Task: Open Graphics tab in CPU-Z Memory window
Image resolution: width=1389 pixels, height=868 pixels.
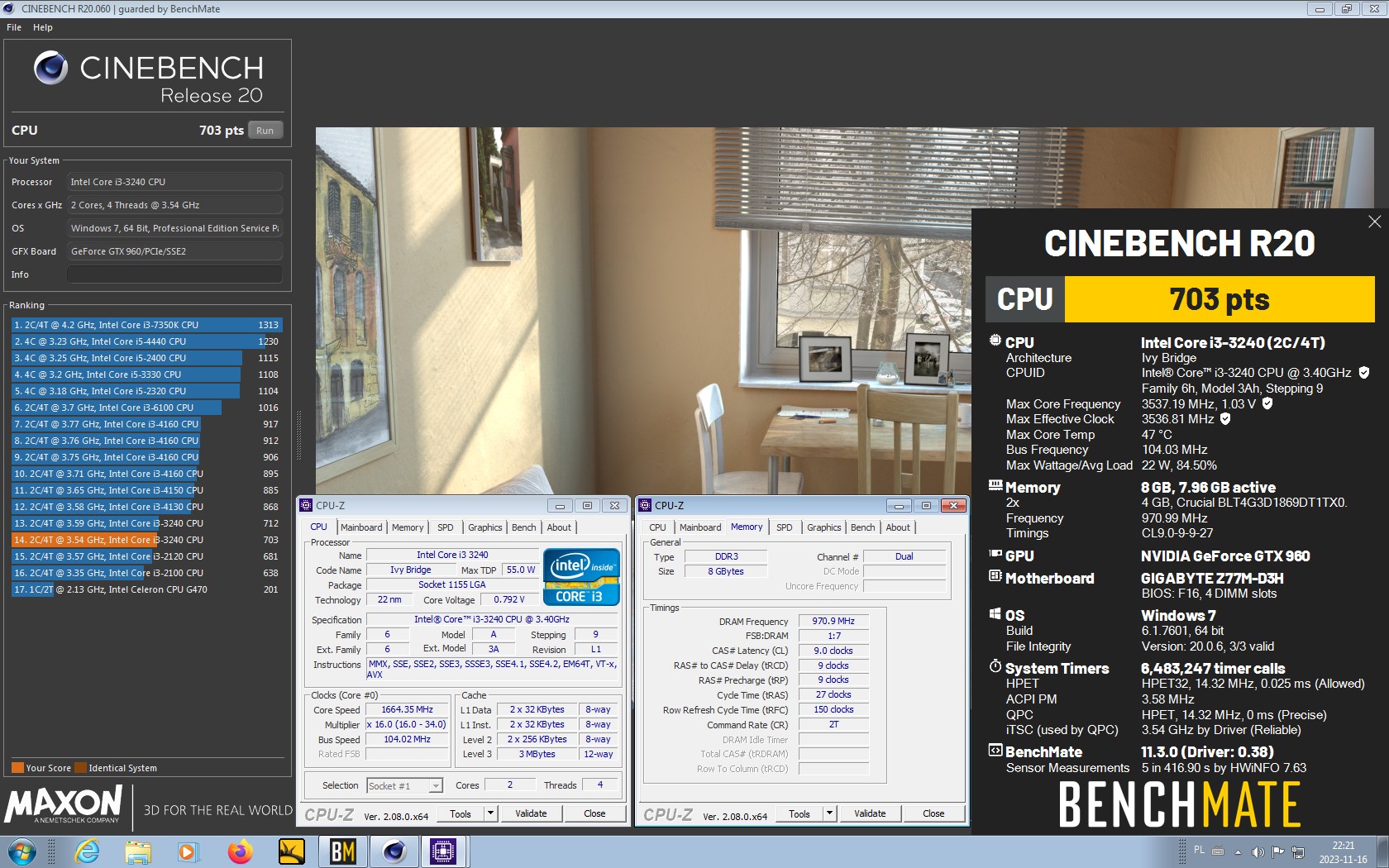Action: coord(824,527)
